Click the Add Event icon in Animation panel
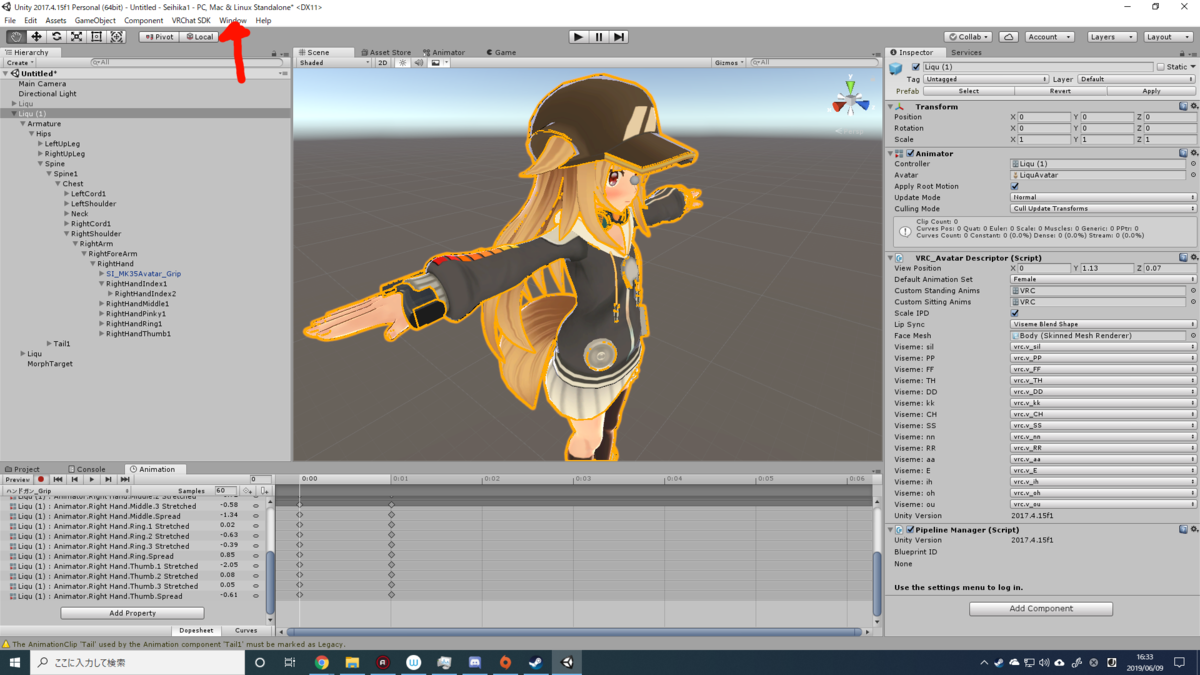 pos(264,491)
